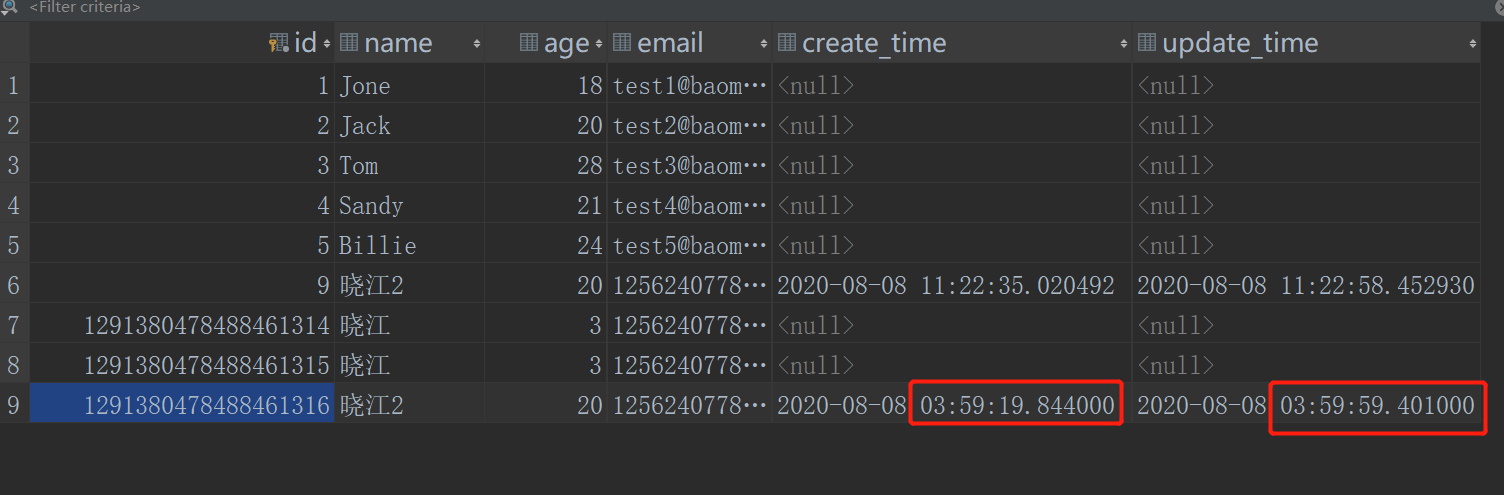Click the column icon next to create_time header
1504x495 pixels.
point(787,43)
